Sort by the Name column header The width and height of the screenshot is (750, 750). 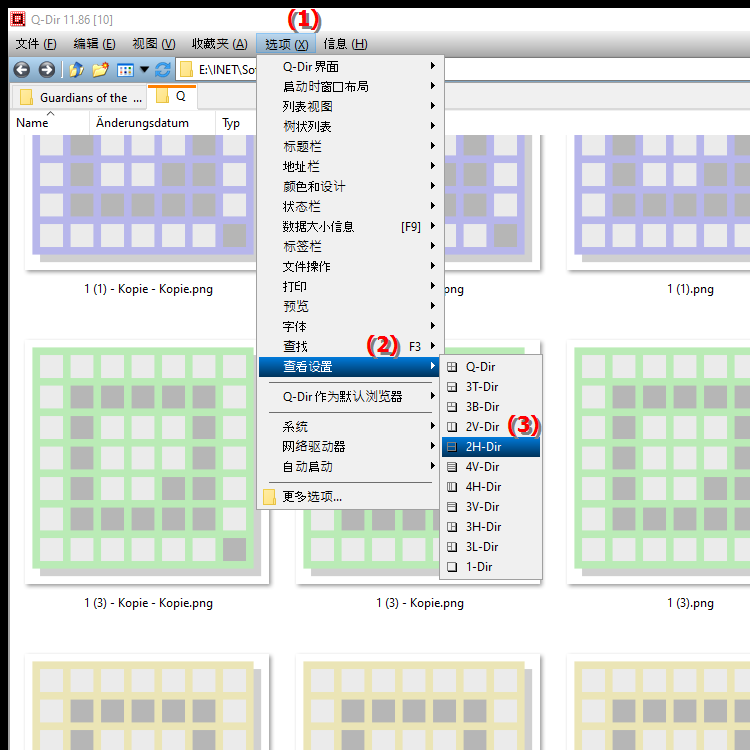[x=50, y=123]
